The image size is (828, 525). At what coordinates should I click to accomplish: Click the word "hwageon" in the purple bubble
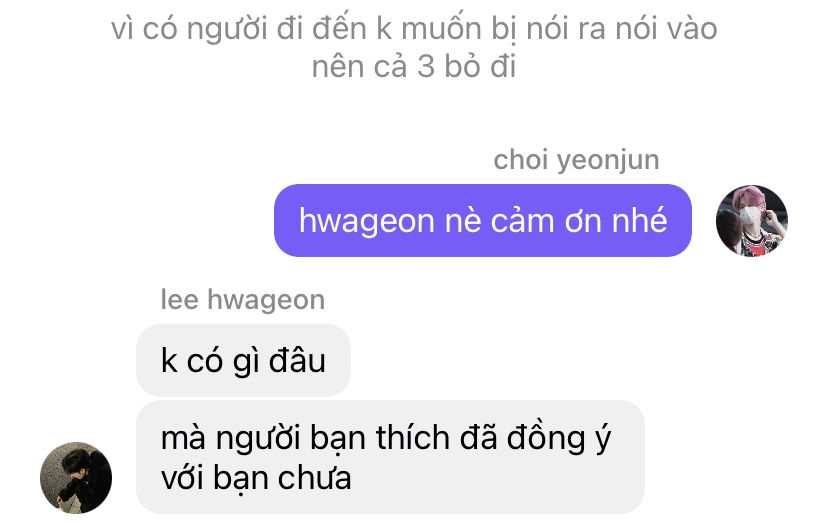(367, 221)
